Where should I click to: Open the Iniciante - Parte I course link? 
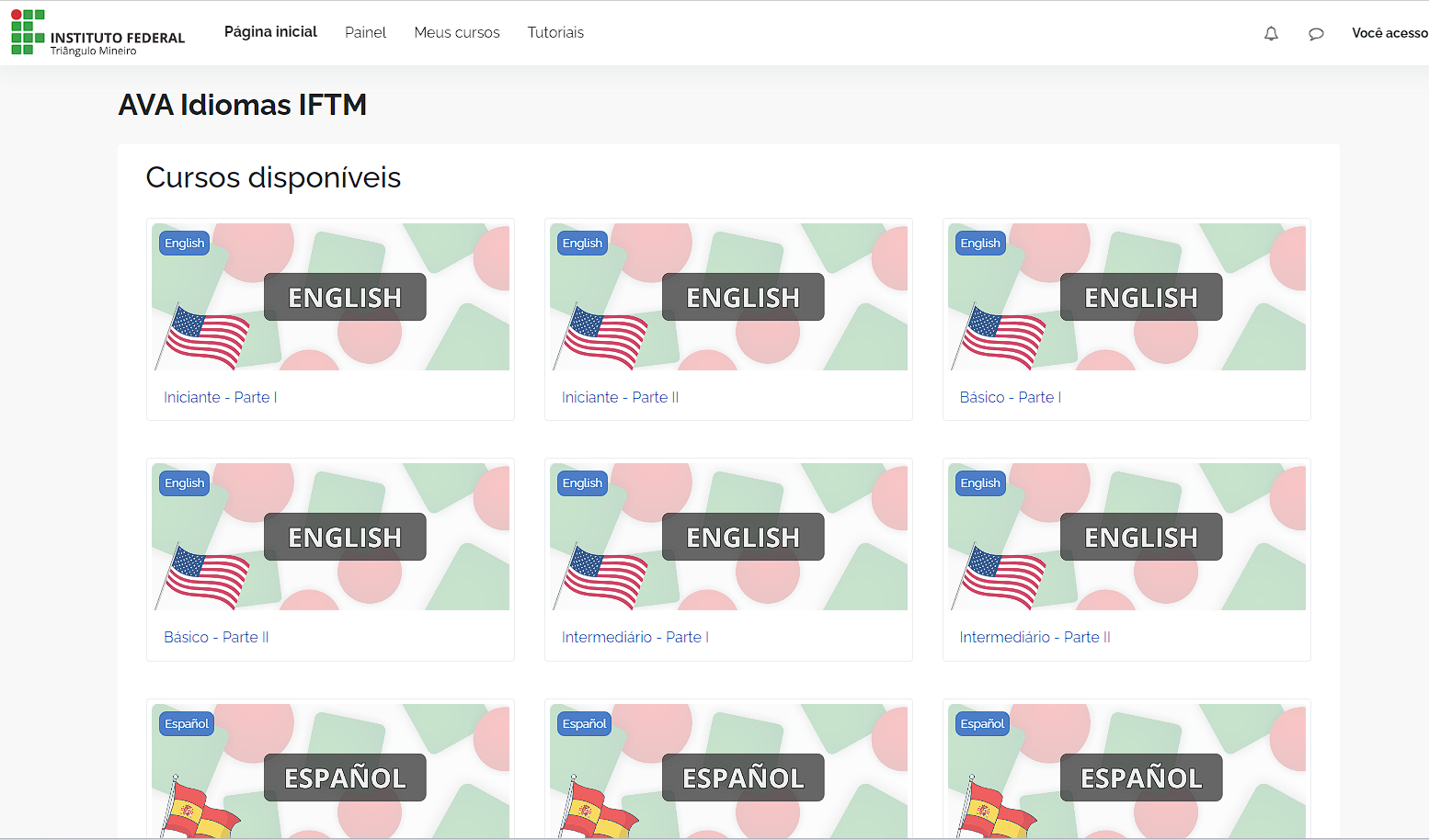(x=220, y=397)
